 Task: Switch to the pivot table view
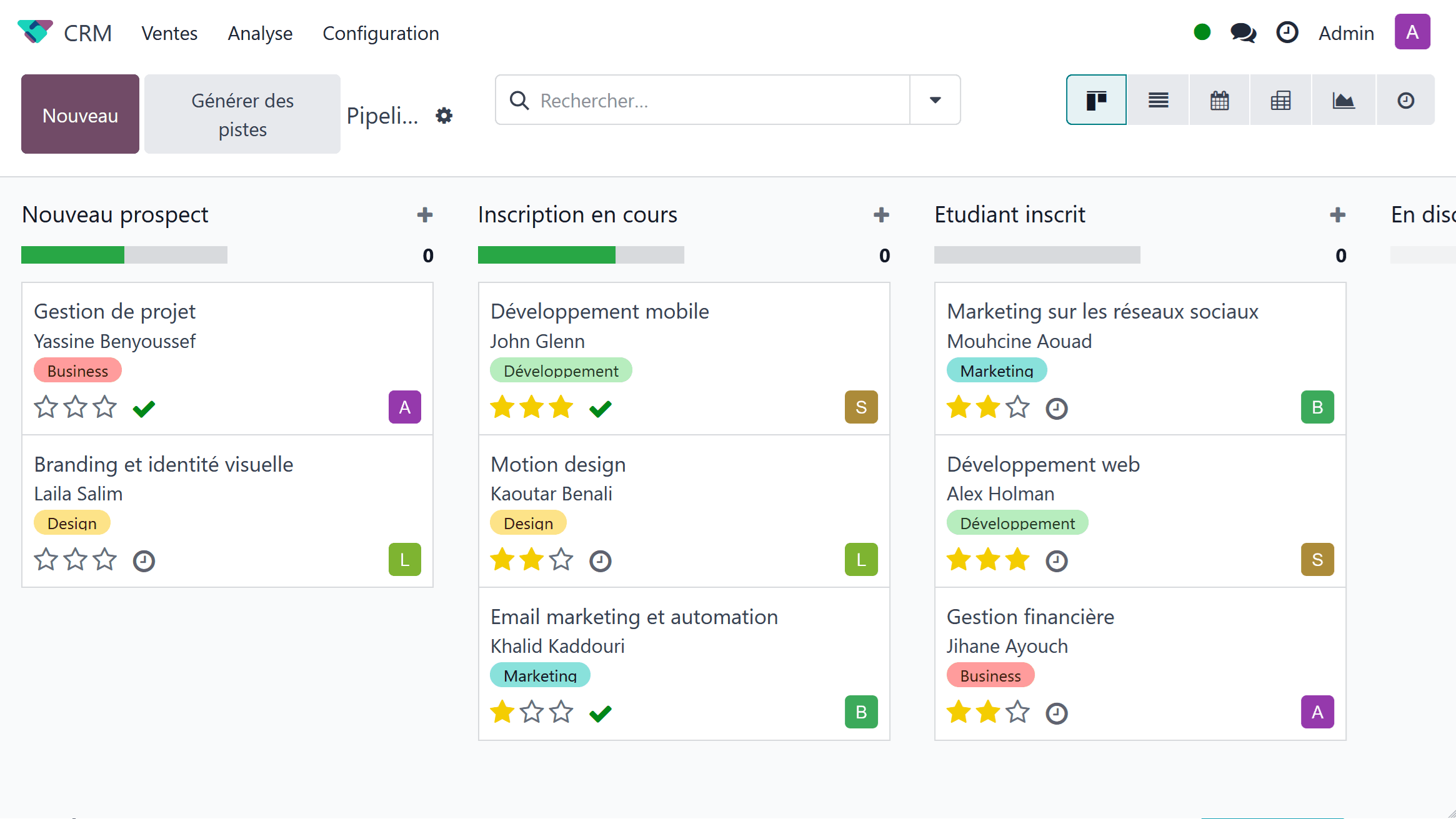pos(1280,100)
